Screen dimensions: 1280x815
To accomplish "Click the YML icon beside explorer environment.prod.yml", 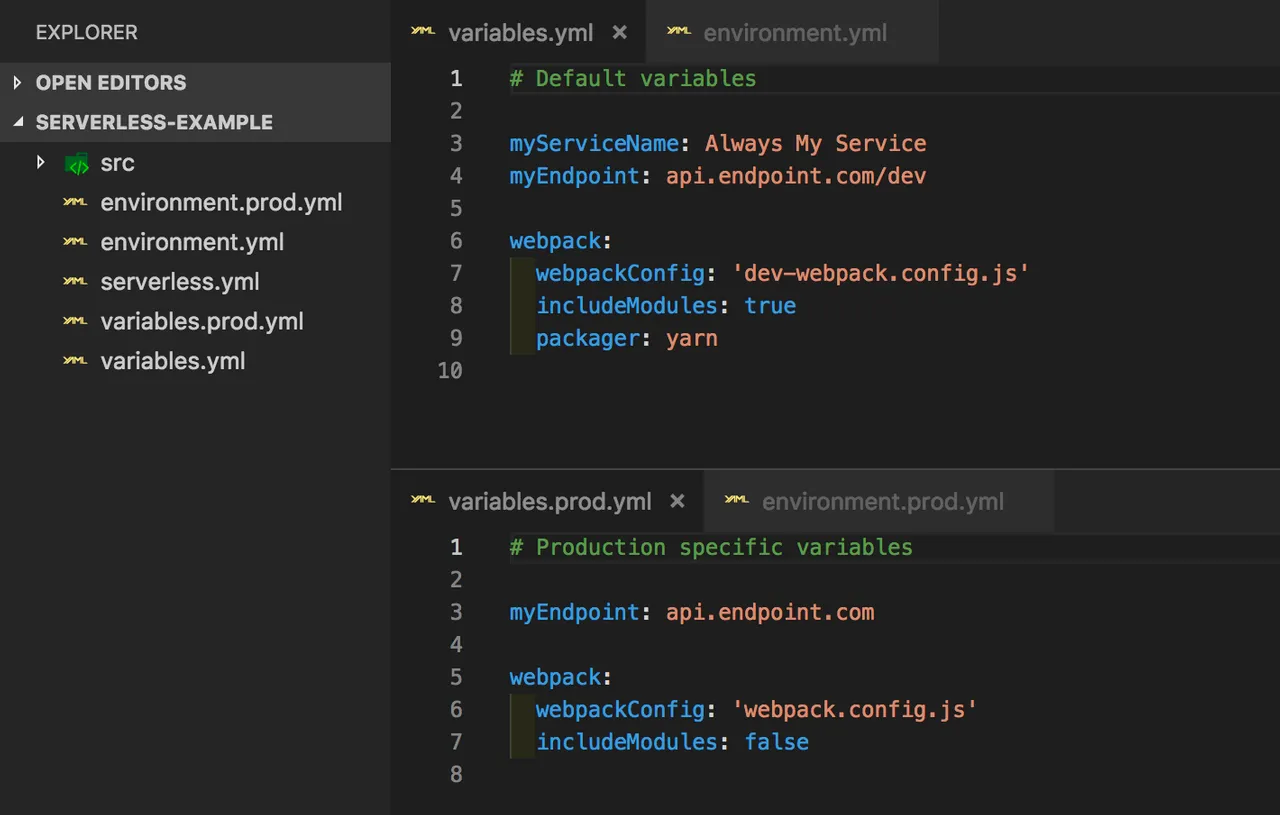I will pyautogui.click(x=75, y=201).
